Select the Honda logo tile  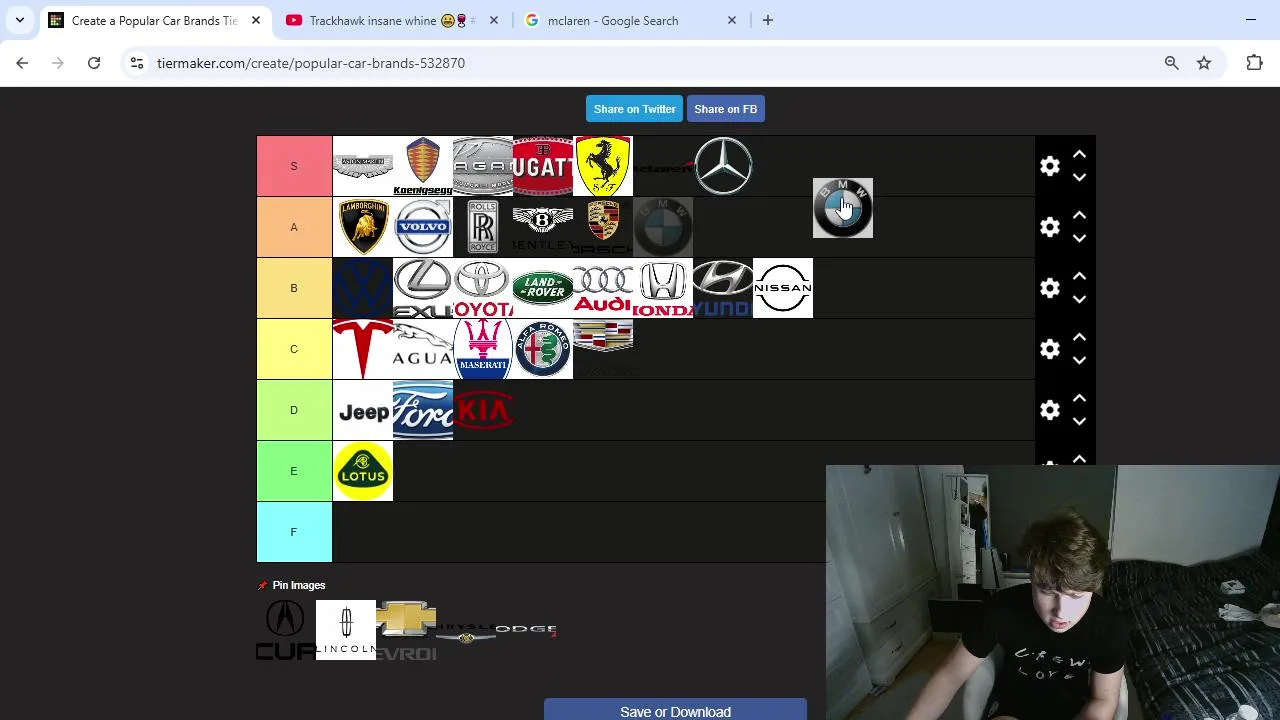tap(662, 288)
